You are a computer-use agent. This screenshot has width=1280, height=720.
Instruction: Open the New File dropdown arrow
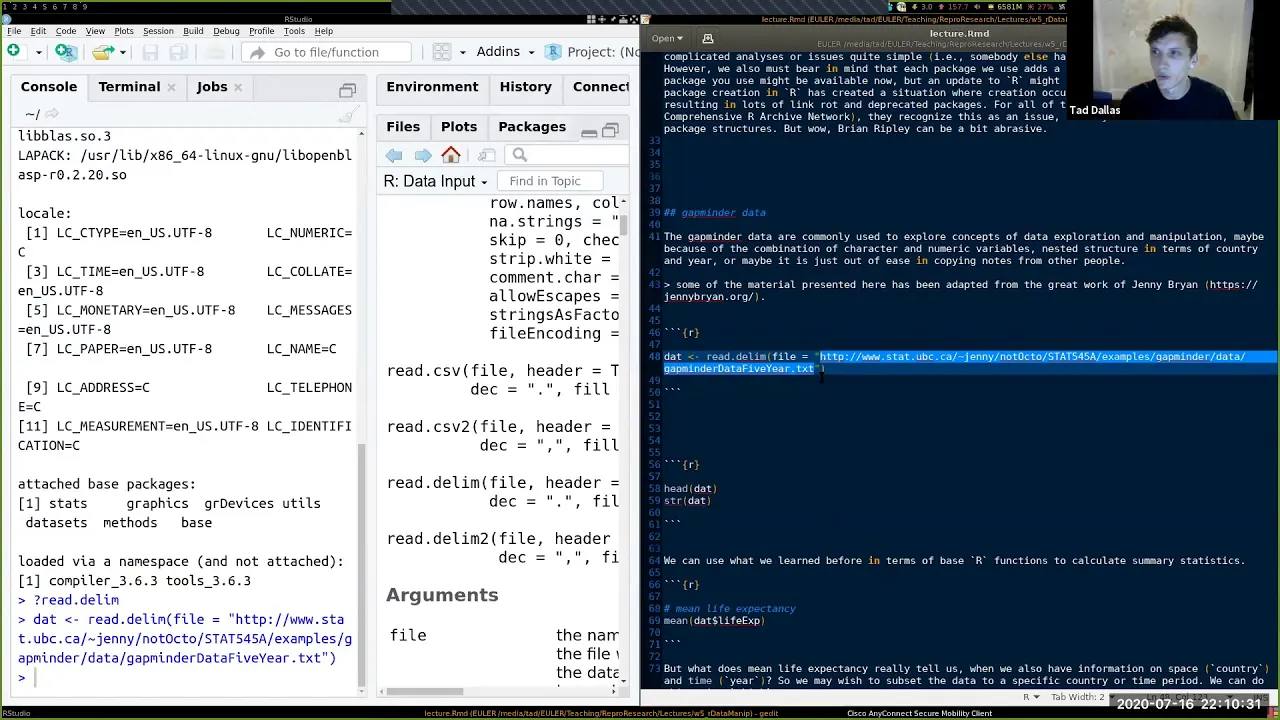(38, 52)
